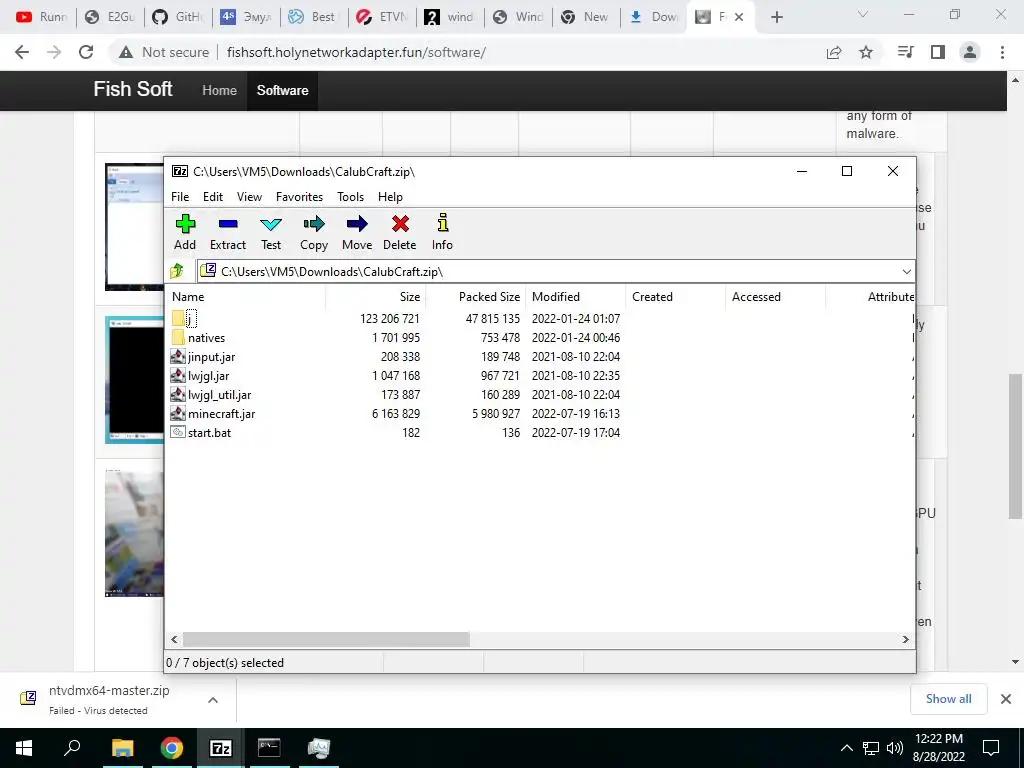Close the downloads bar

[x=1006, y=699]
